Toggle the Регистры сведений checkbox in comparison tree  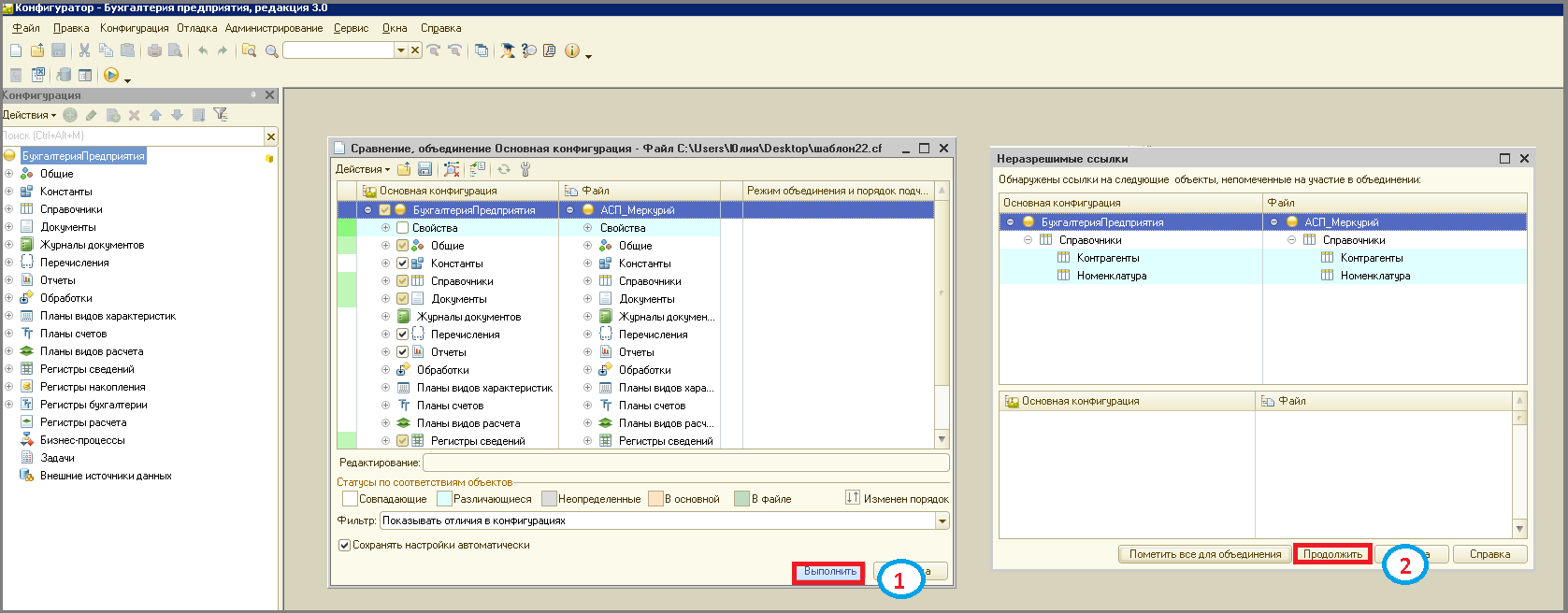click(403, 441)
